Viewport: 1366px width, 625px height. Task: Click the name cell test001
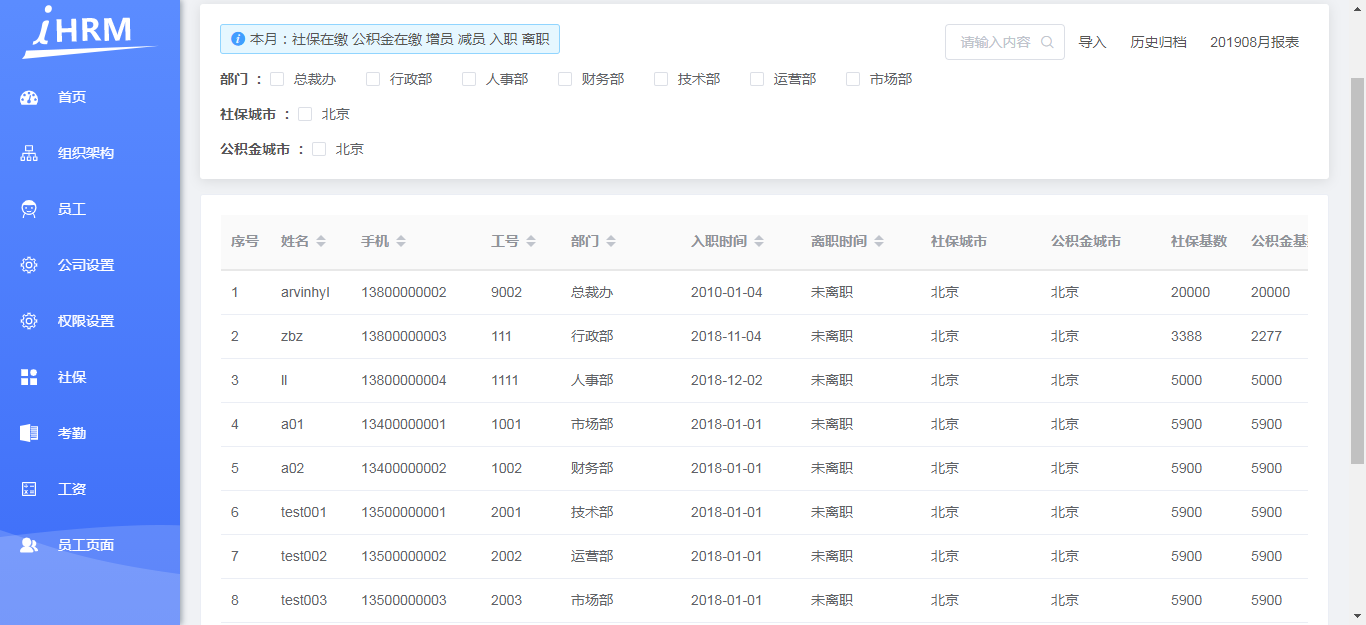point(304,512)
